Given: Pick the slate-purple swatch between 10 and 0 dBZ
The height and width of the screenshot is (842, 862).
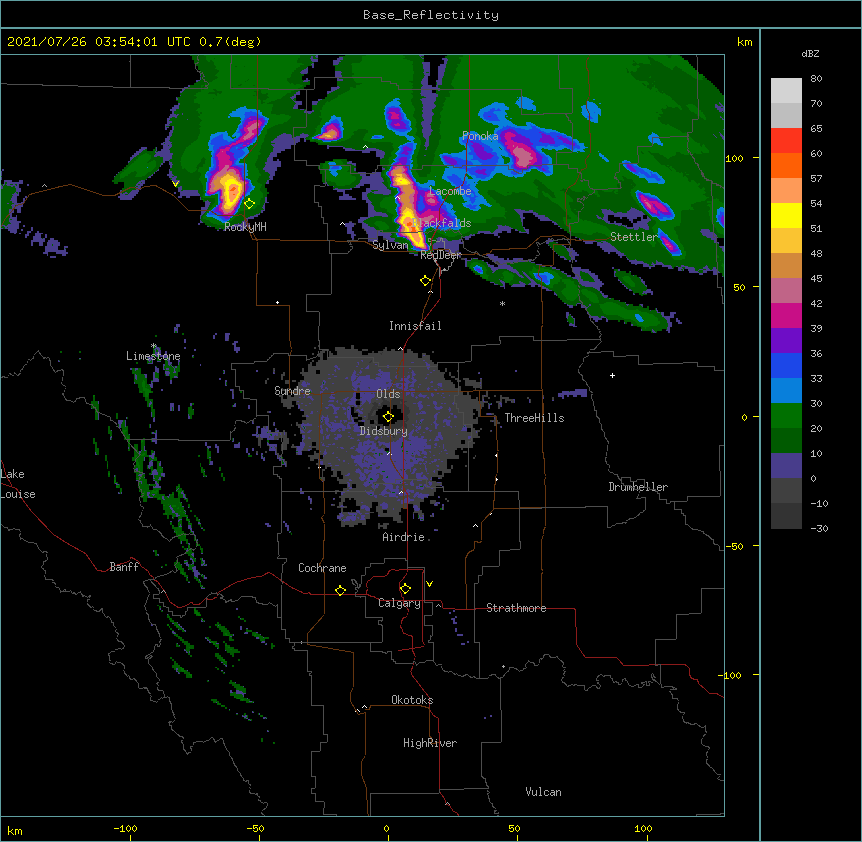Looking at the screenshot, I should pyautogui.click(x=786, y=466).
